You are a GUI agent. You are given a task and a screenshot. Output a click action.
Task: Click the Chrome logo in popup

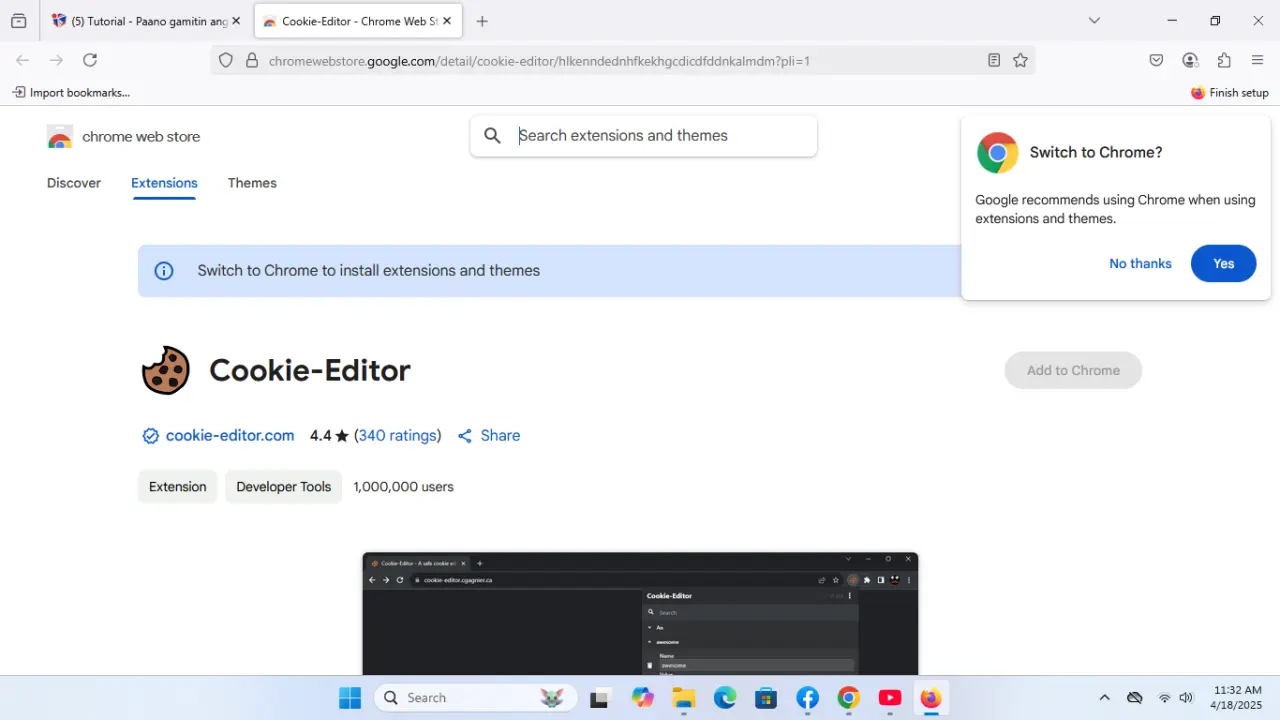click(x=997, y=153)
